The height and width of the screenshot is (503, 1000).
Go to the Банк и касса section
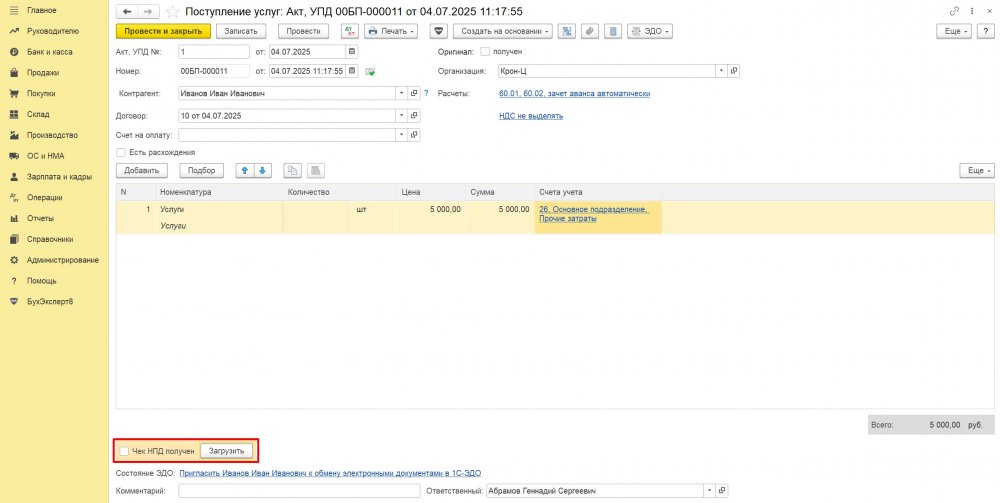pos(48,51)
